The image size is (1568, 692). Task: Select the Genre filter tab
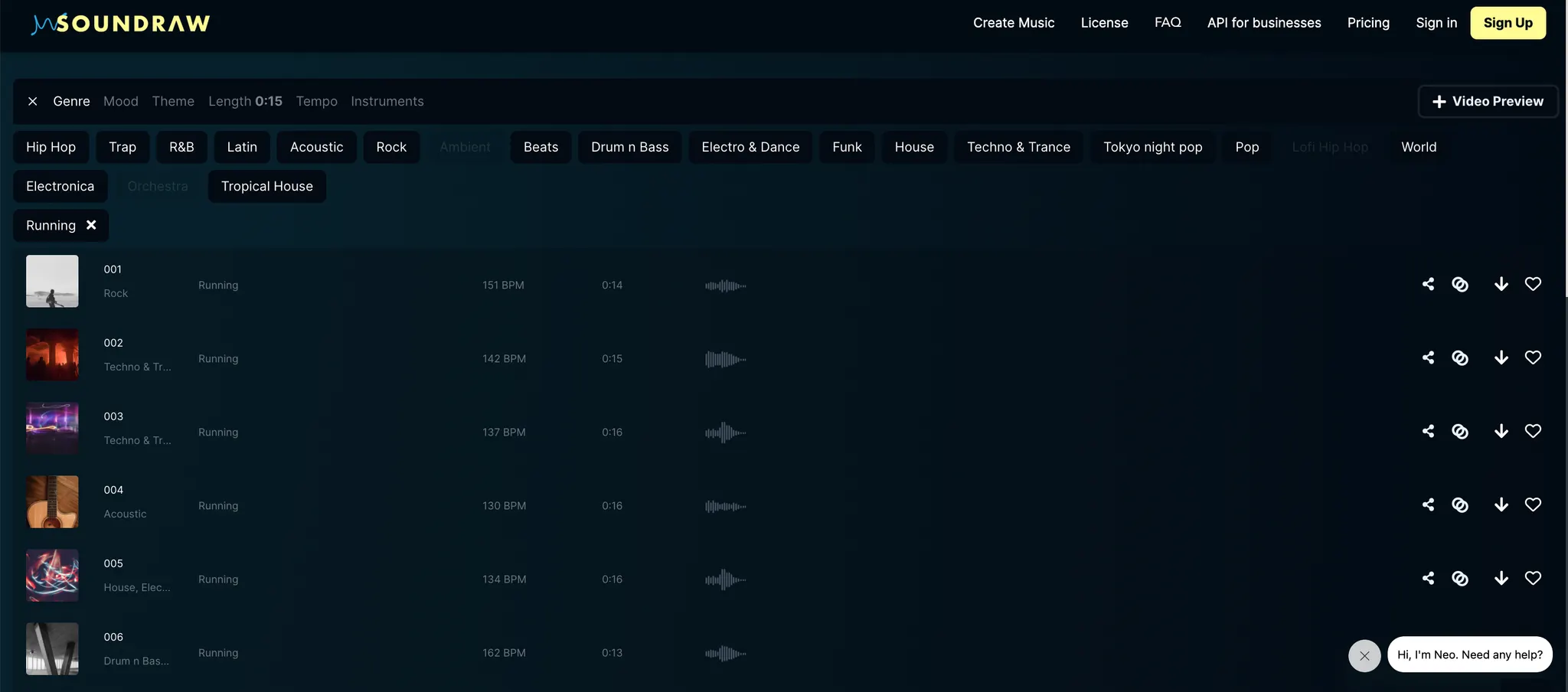71,101
